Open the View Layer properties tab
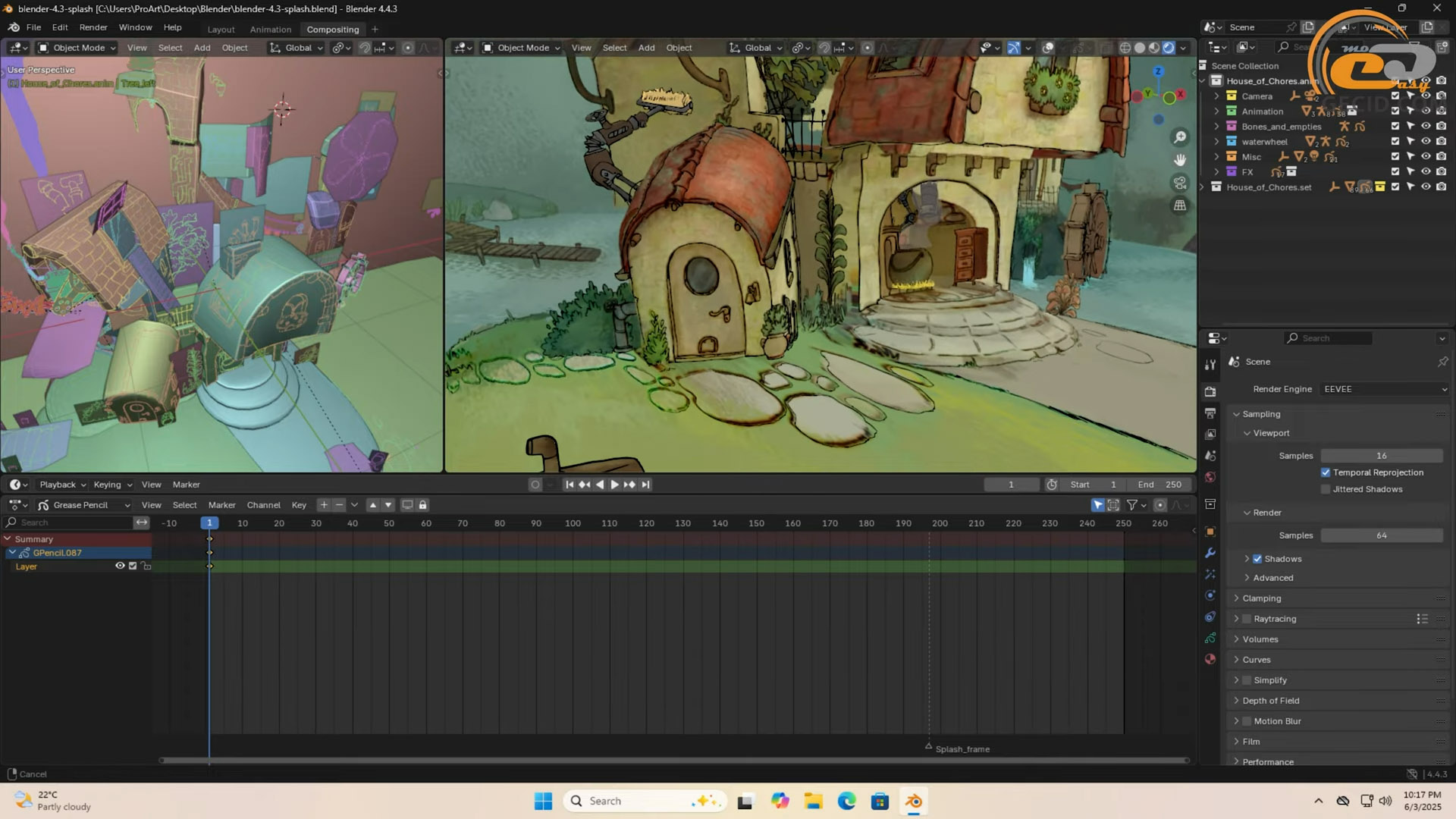The image size is (1456, 819). coord(1210,435)
